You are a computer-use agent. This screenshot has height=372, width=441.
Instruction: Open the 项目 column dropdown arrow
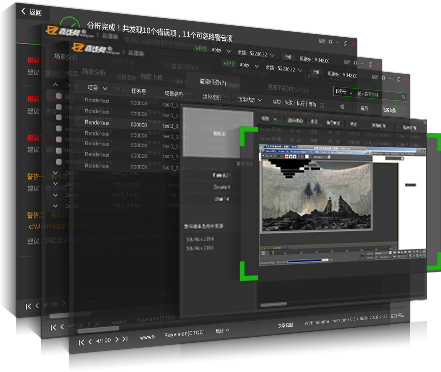pyautogui.click(x=105, y=88)
